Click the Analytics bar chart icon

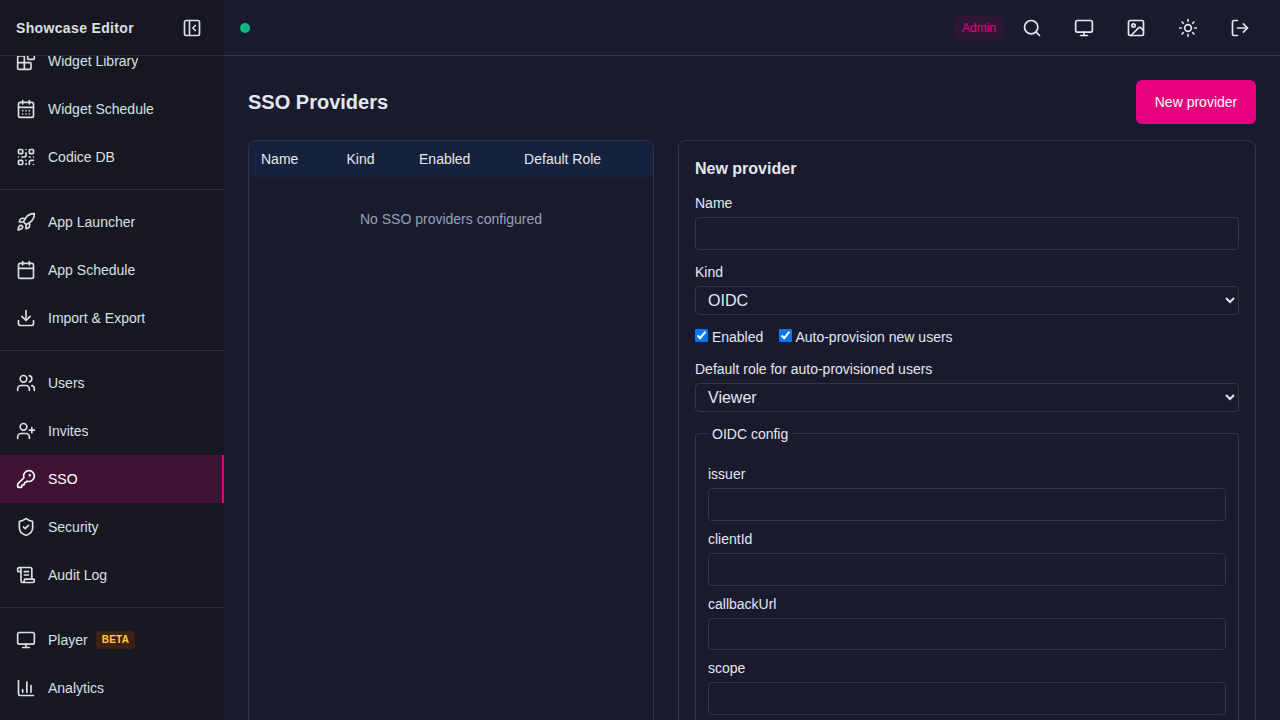(x=26, y=688)
